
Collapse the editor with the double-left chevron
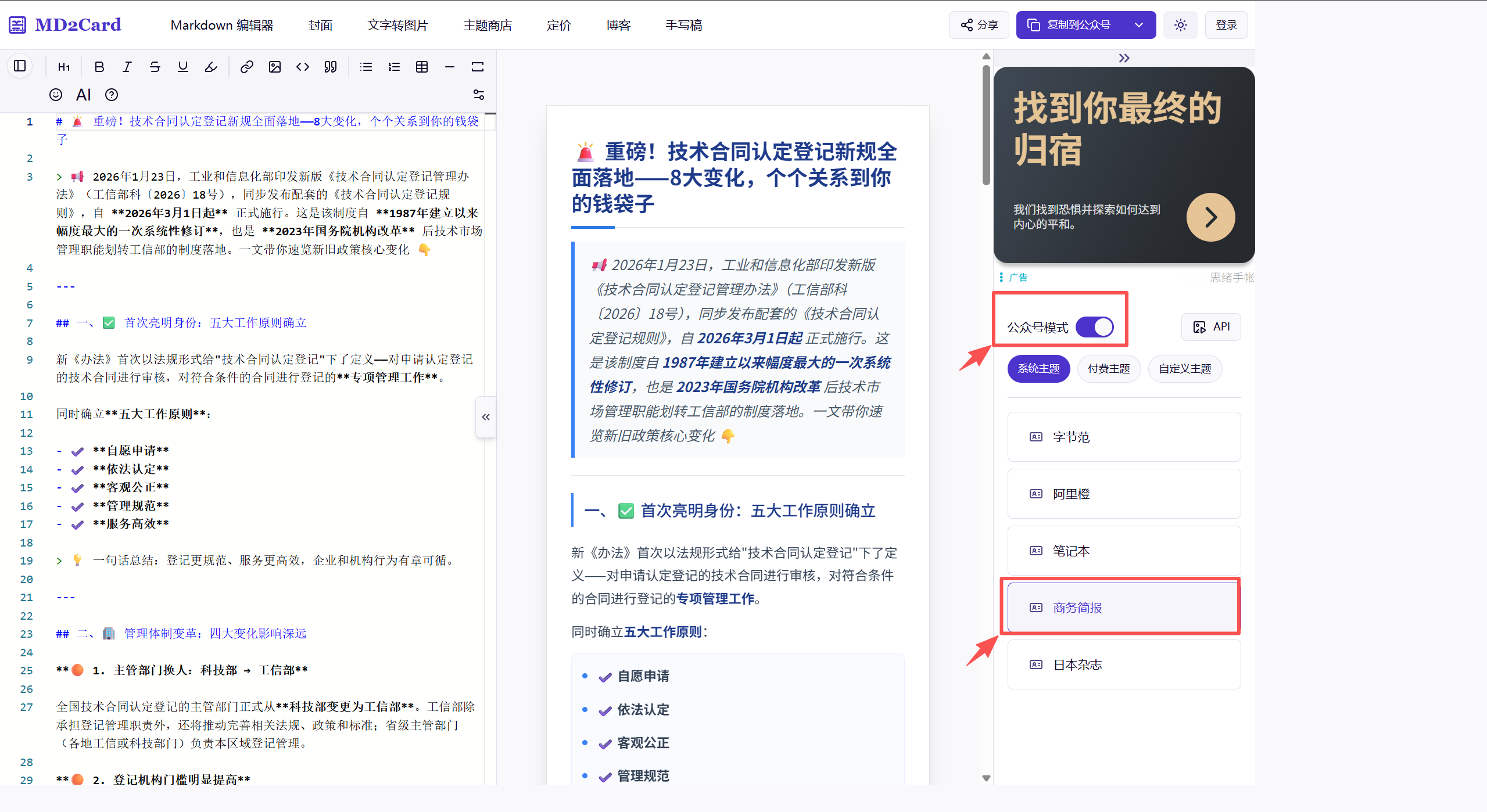tap(486, 417)
